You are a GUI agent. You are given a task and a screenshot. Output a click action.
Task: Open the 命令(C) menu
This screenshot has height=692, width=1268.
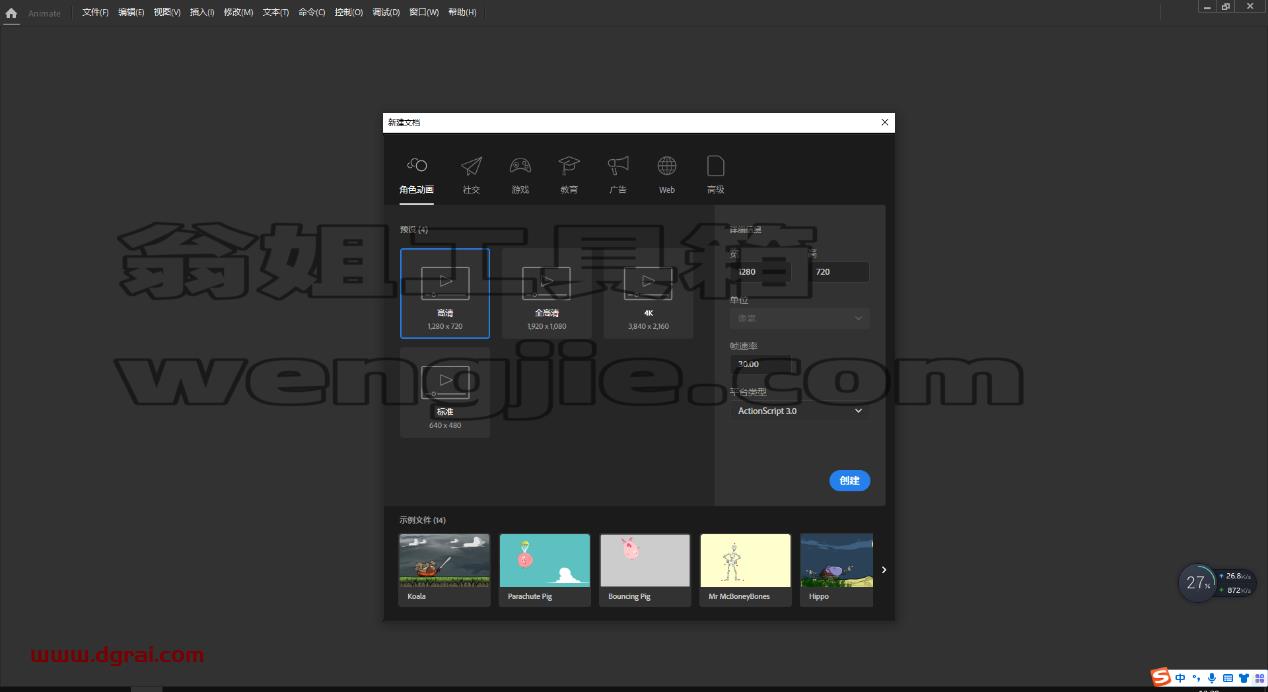[x=312, y=12]
